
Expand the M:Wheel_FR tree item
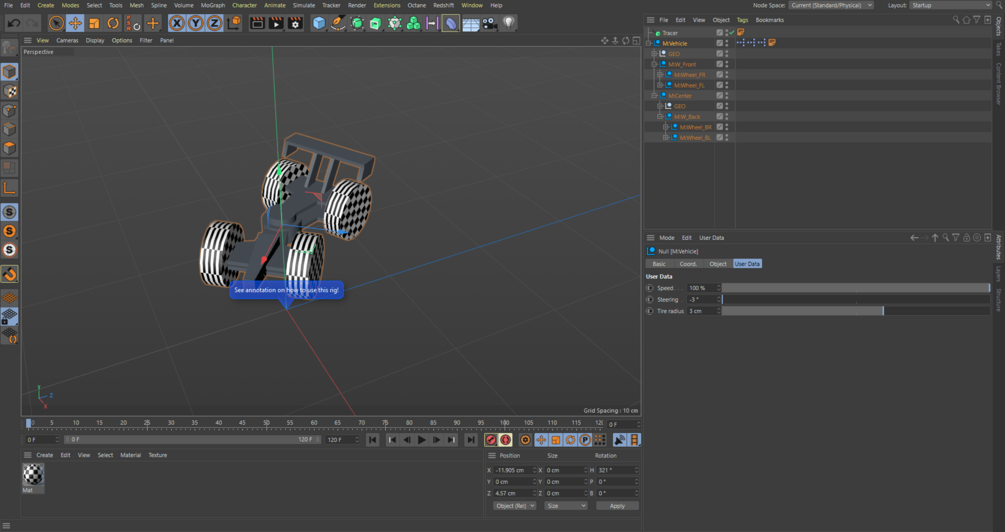pyautogui.click(x=660, y=75)
